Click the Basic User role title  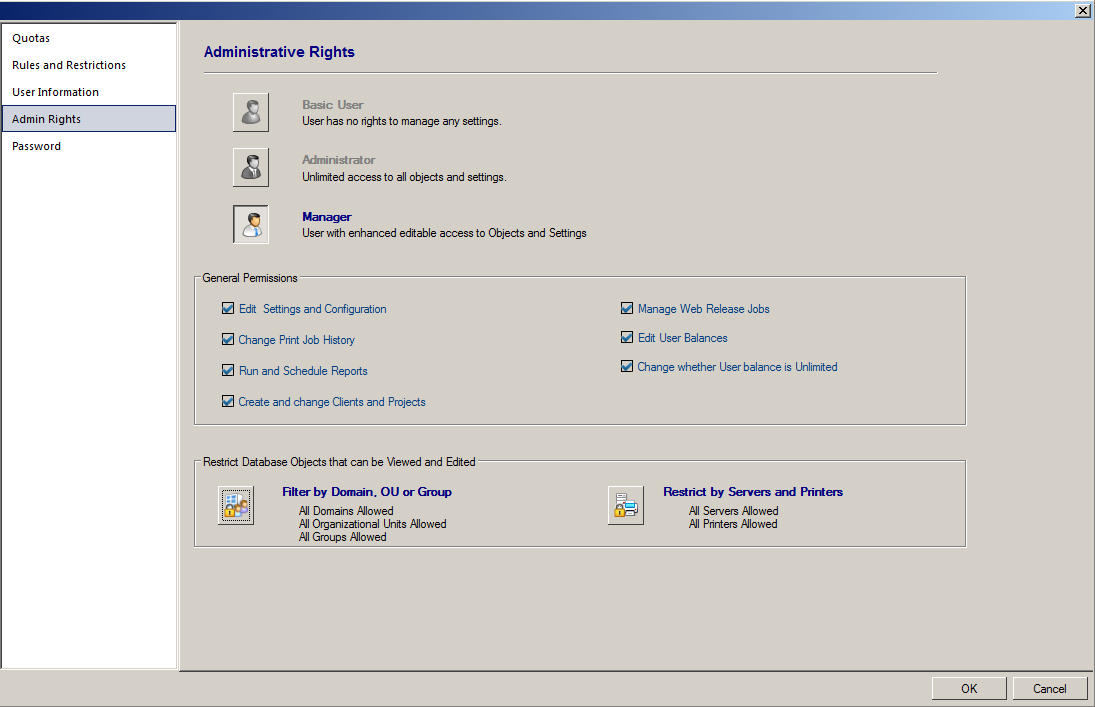(x=332, y=105)
